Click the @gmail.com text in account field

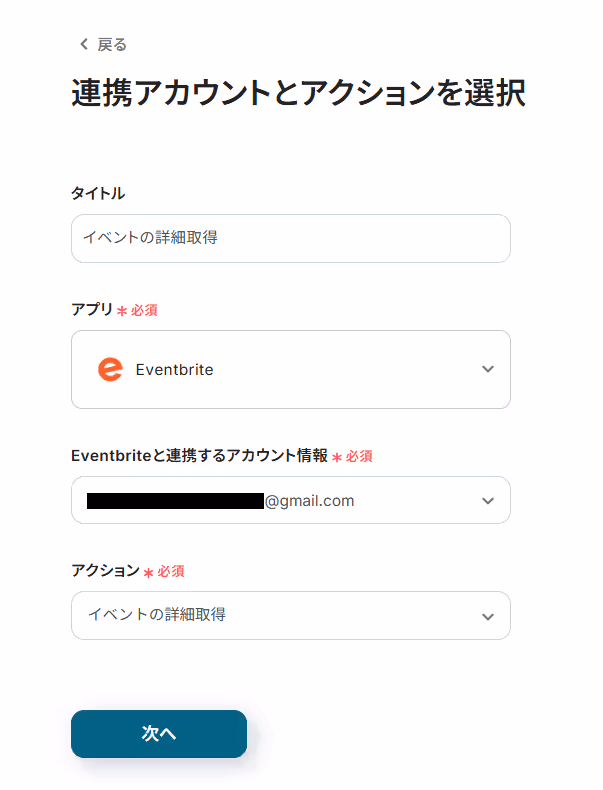(x=309, y=501)
